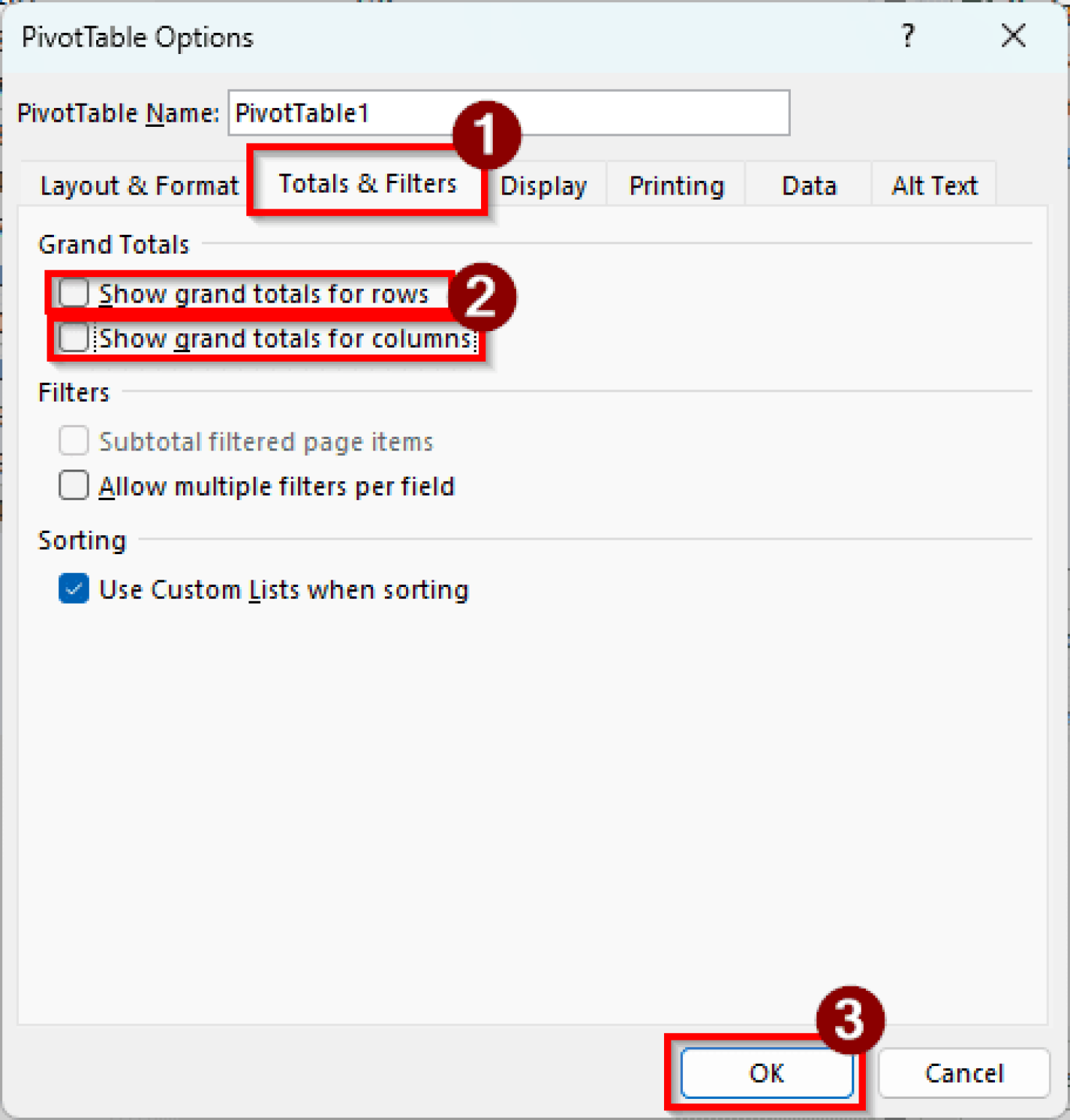
Task: Select the Display tab
Action: (543, 185)
